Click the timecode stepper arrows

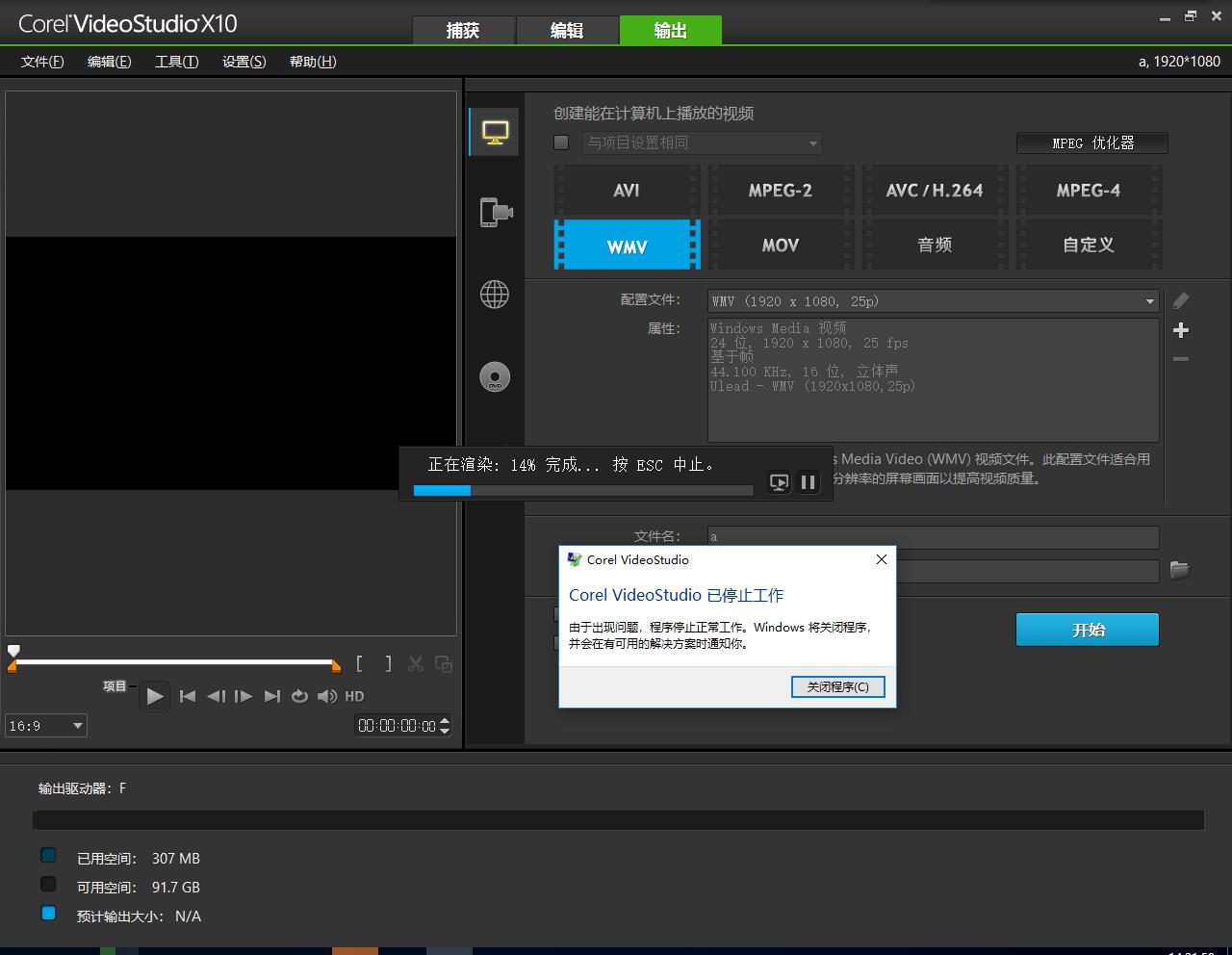coord(445,726)
